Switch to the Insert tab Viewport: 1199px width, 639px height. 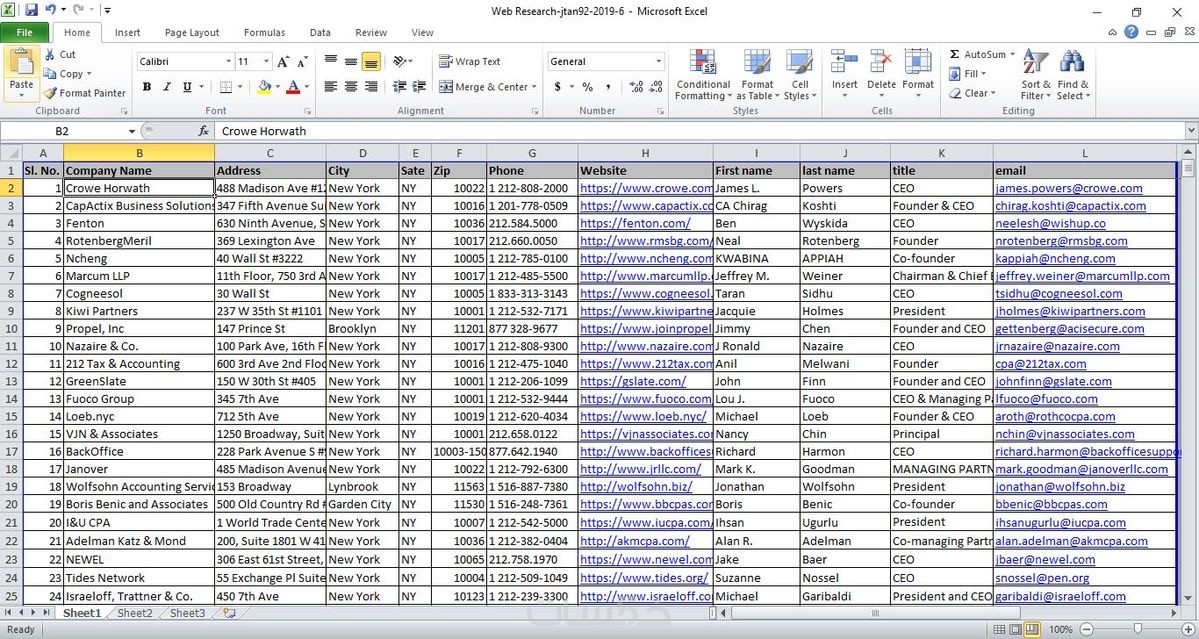(x=128, y=33)
